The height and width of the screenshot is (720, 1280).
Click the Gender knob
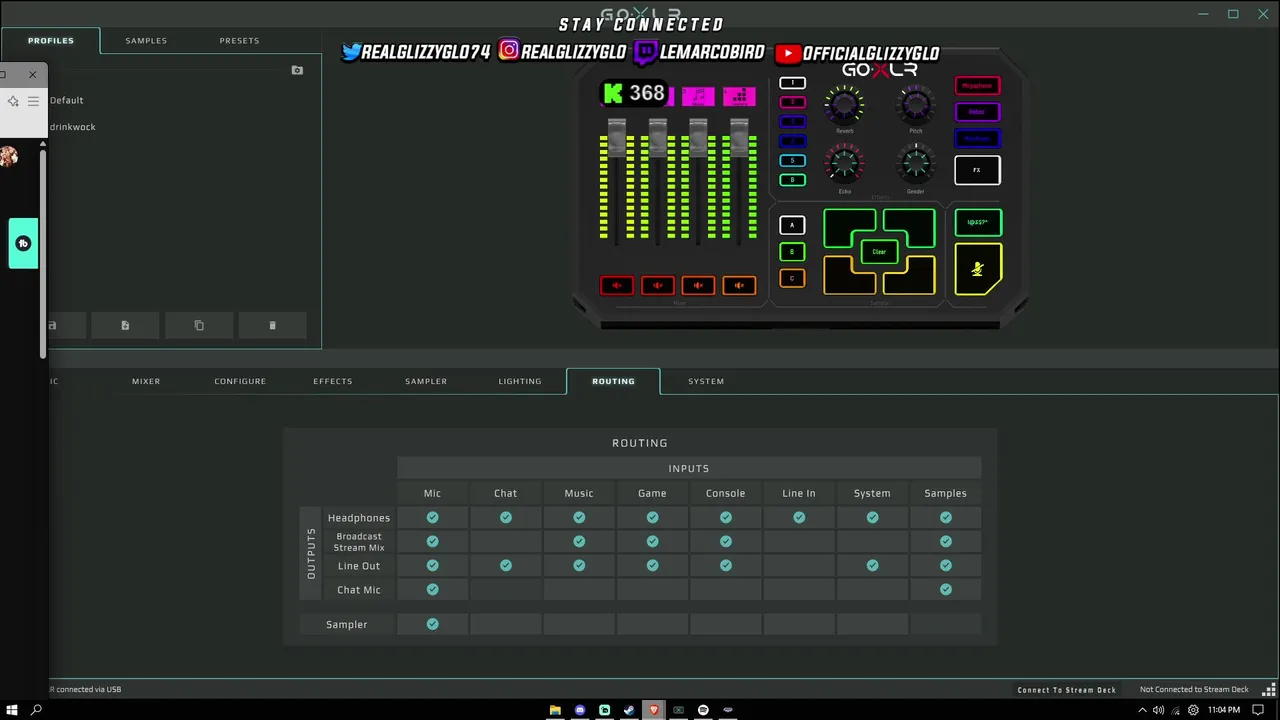click(916, 163)
